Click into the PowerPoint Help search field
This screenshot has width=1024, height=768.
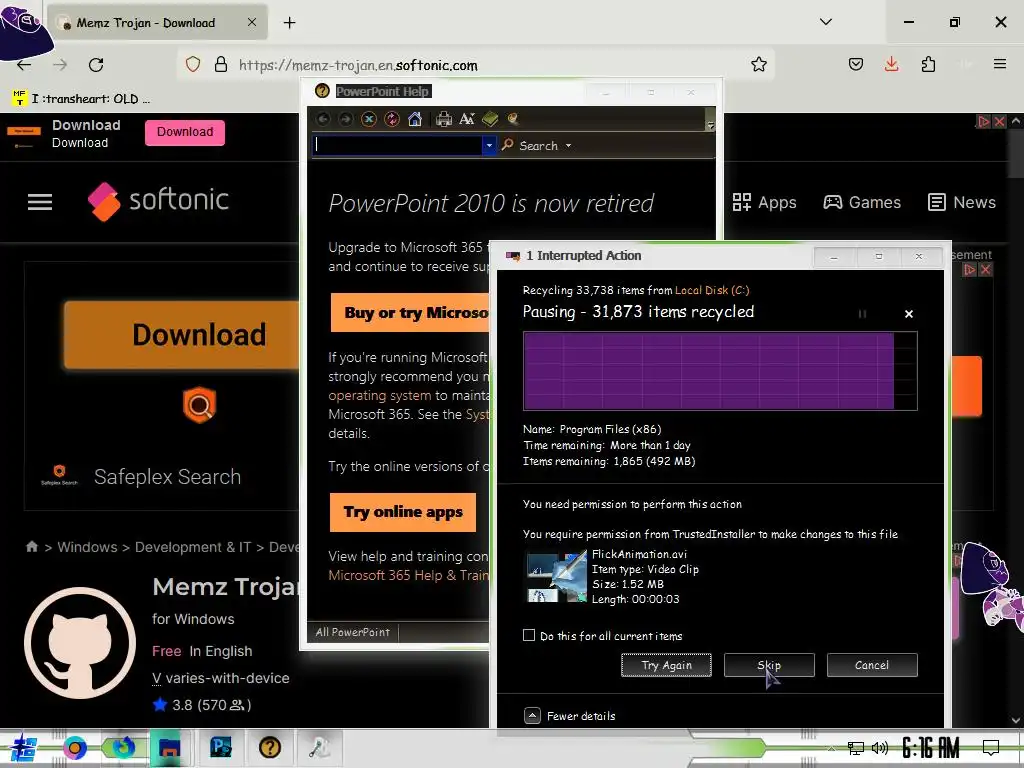click(x=398, y=146)
